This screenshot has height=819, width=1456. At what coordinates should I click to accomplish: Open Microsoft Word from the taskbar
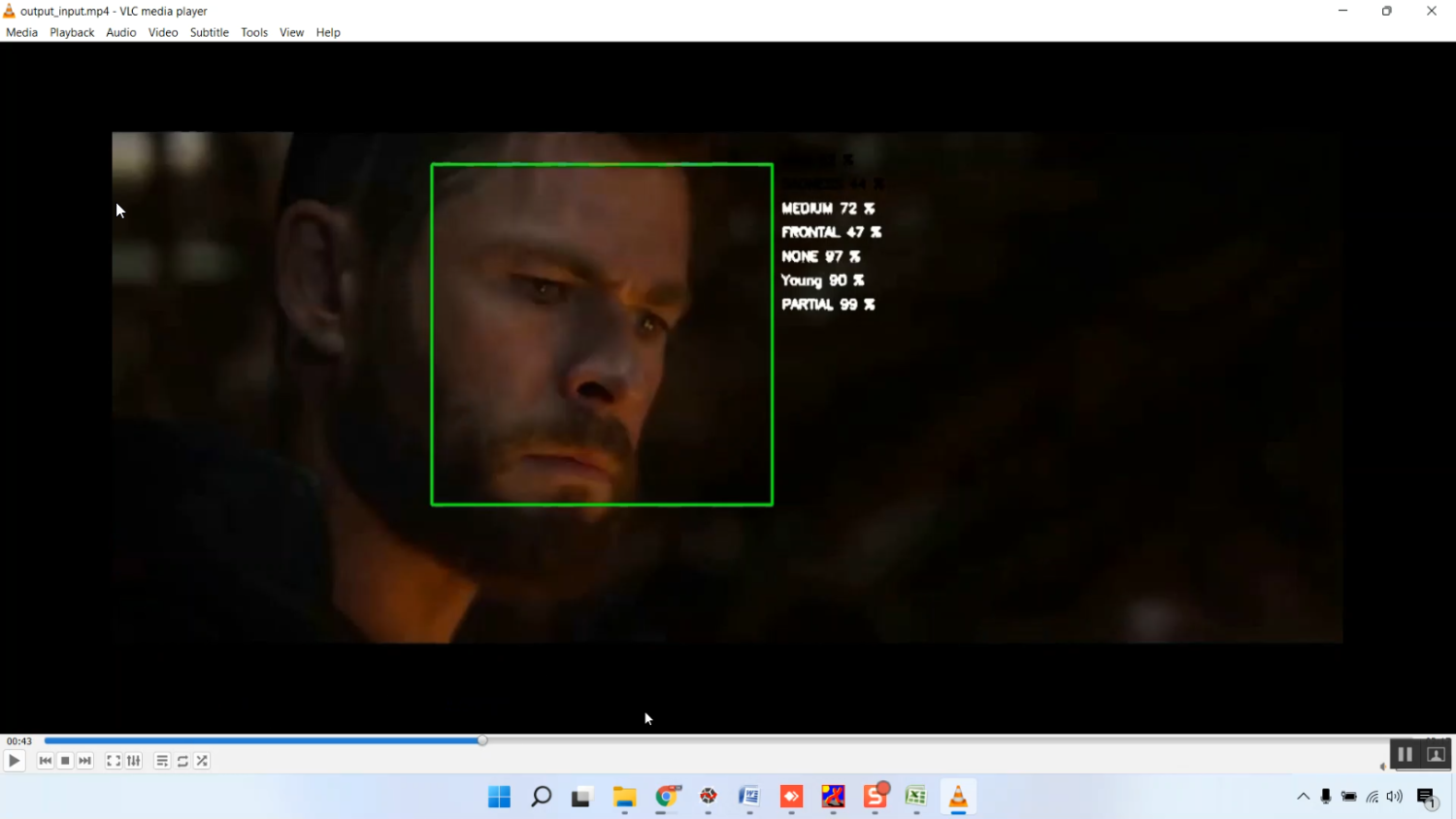(x=749, y=797)
